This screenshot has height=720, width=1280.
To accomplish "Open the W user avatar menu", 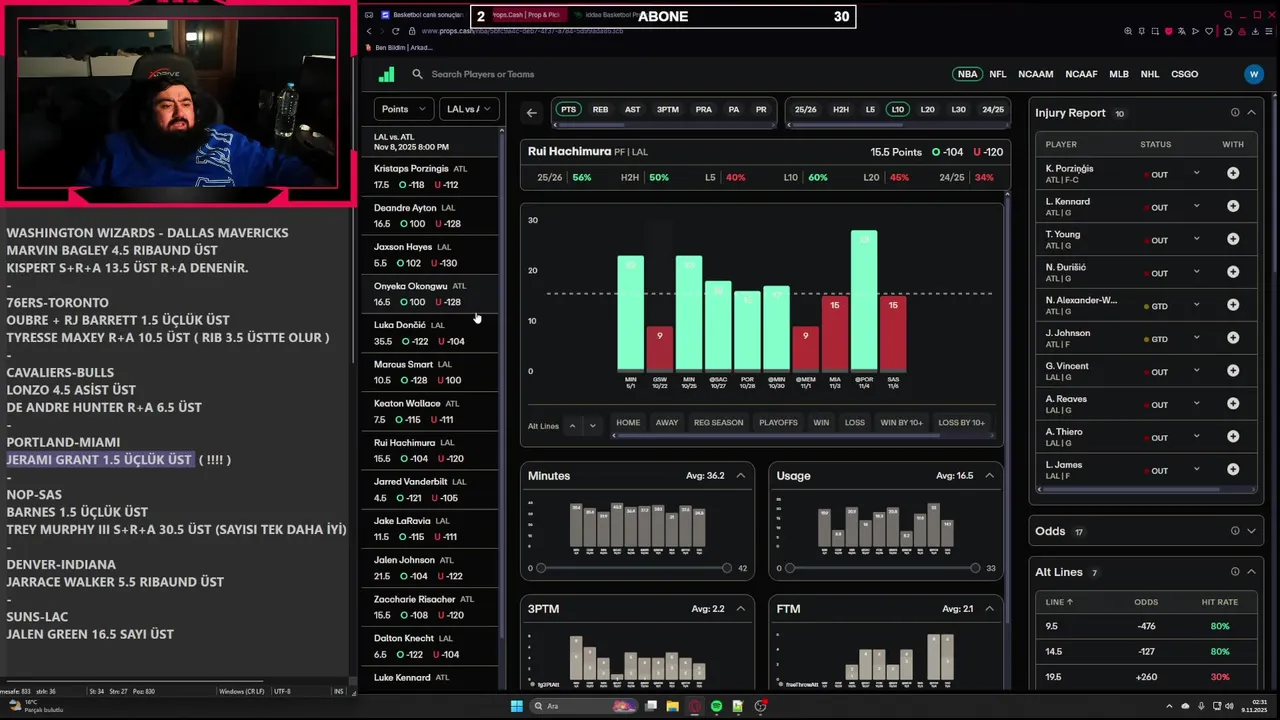I will point(1254,74).
